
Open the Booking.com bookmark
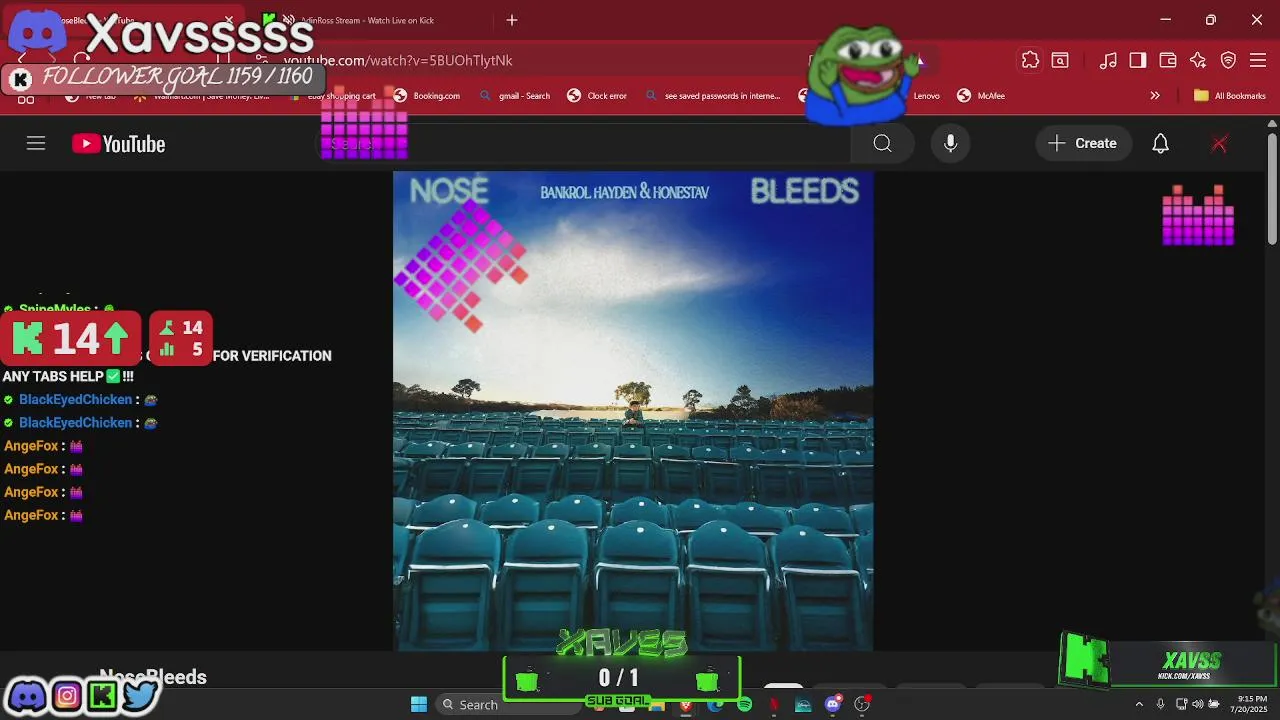coord(427,96)
